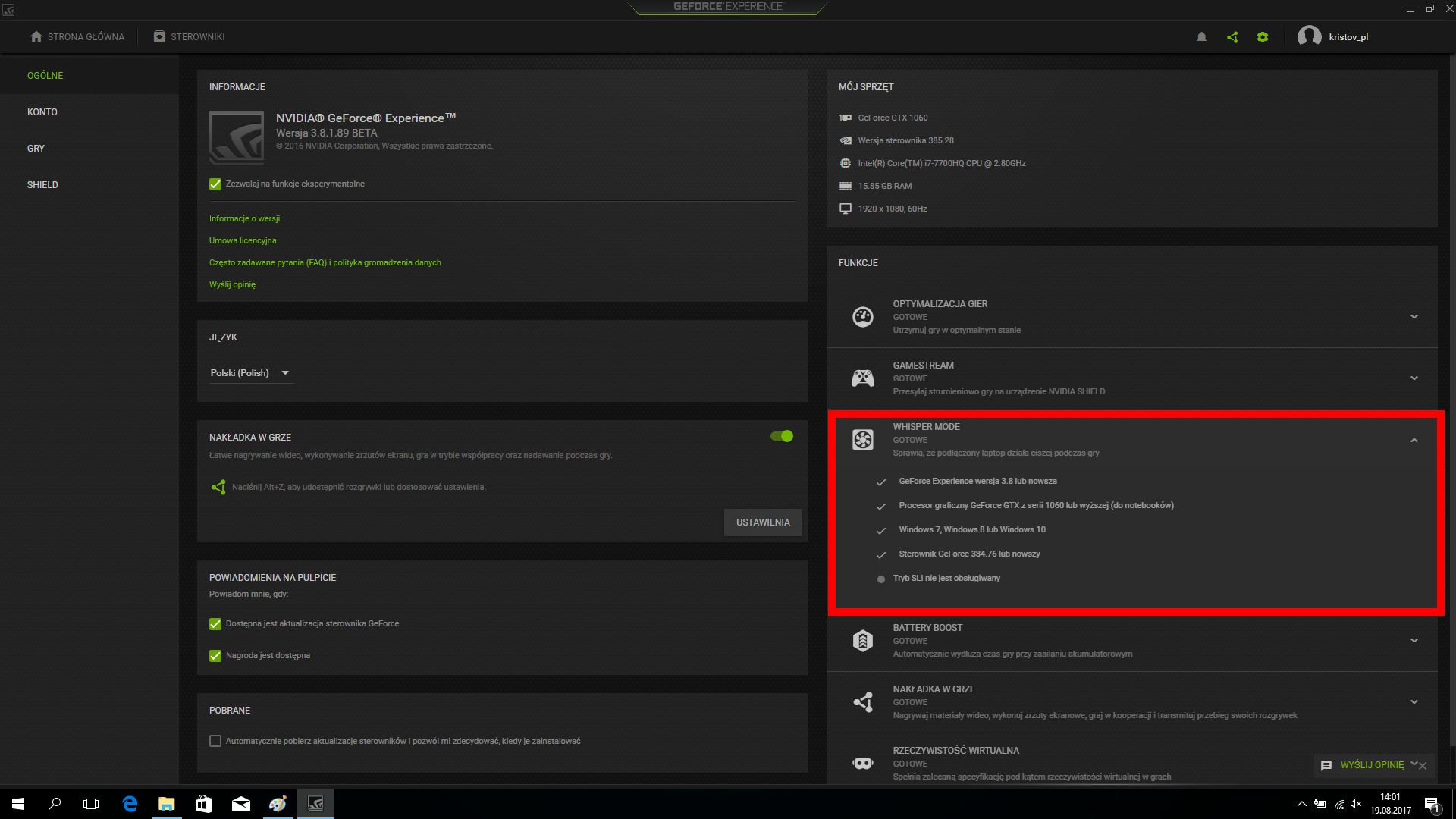Select the Whisper Mode fan icon
The width and height of the screenshot is (1456, 819).
point(863,439)
